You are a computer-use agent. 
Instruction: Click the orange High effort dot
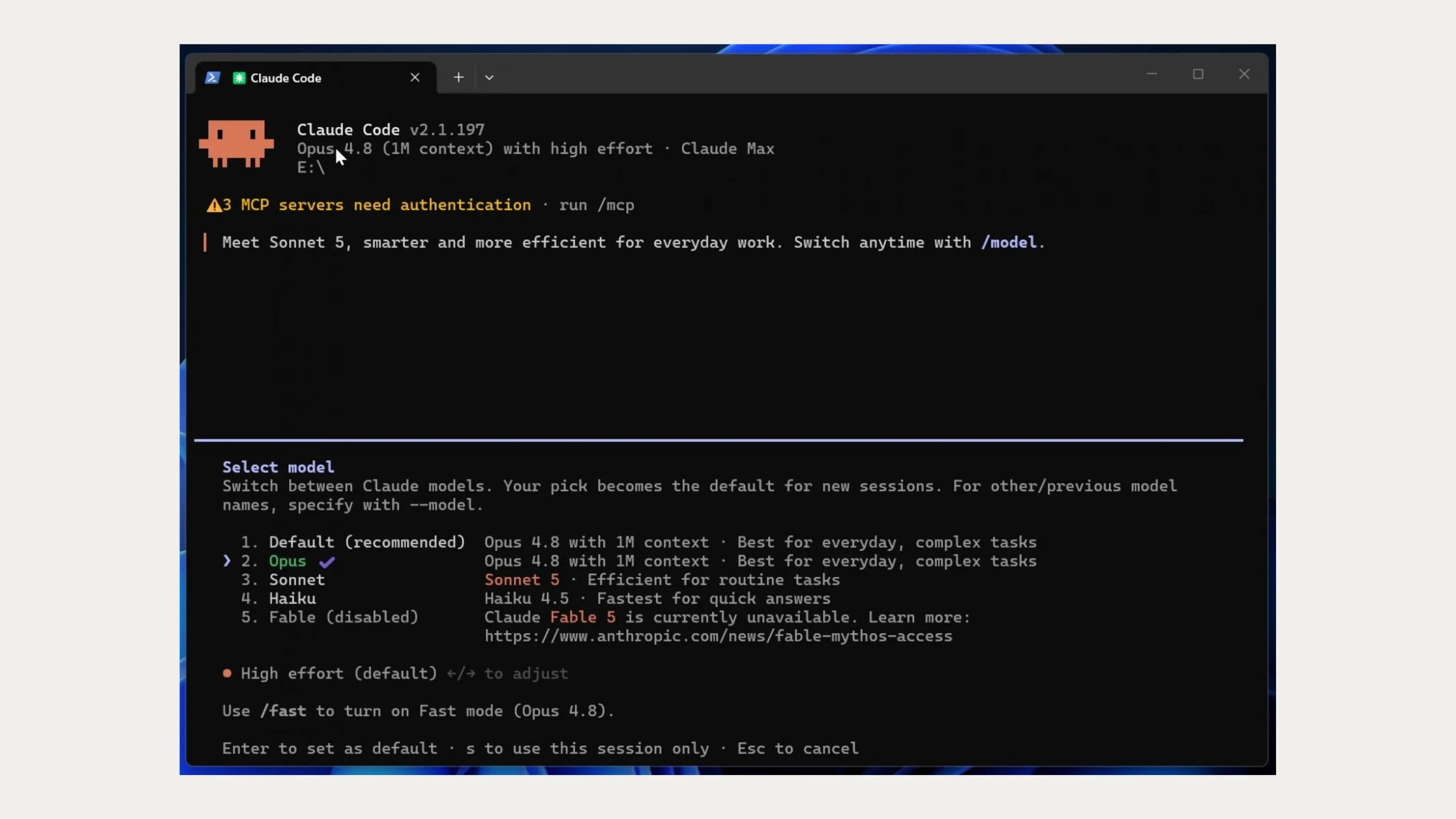coord(226,673)
